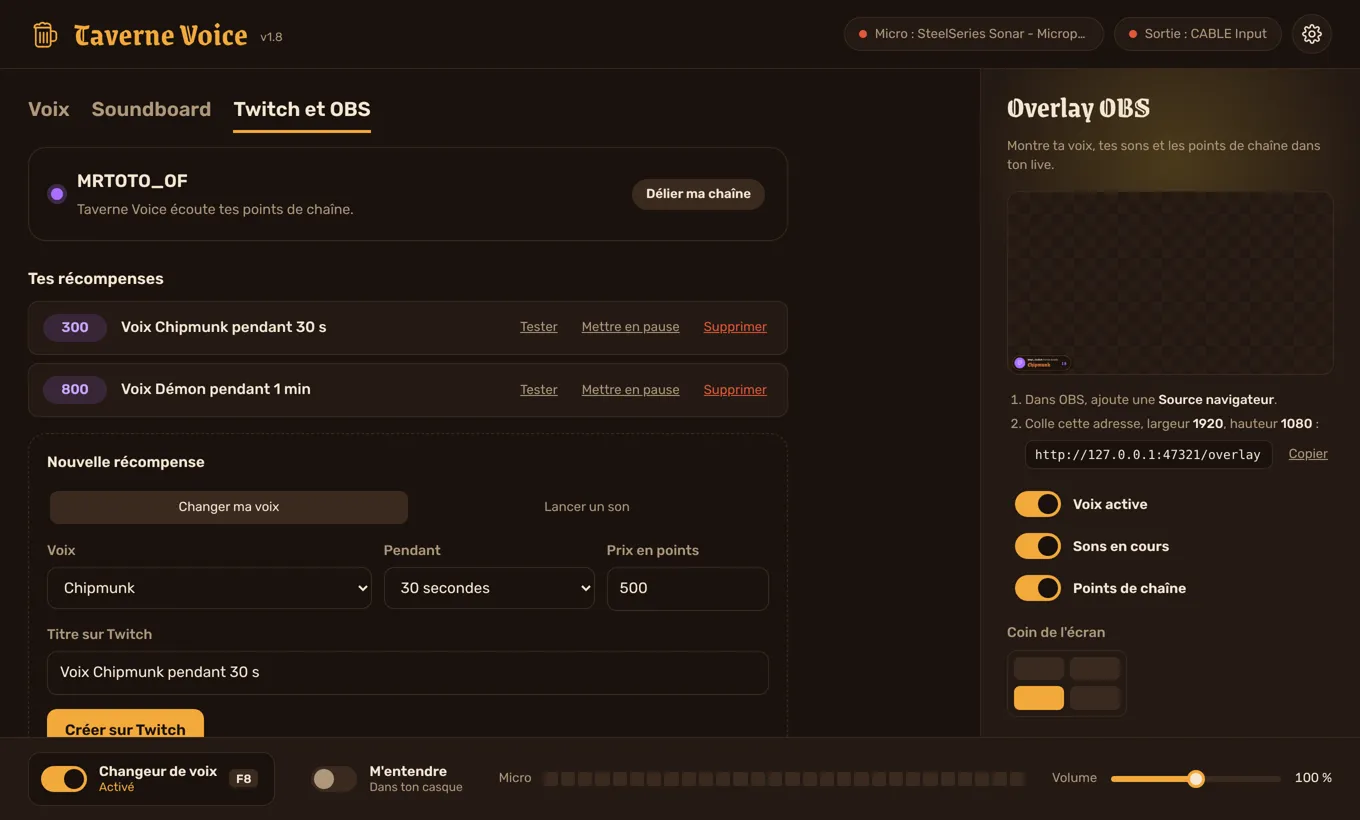This screenshot has height=820, width=1360.
Task: Copy the overlay address with Copier
Action: [1308, 454]
